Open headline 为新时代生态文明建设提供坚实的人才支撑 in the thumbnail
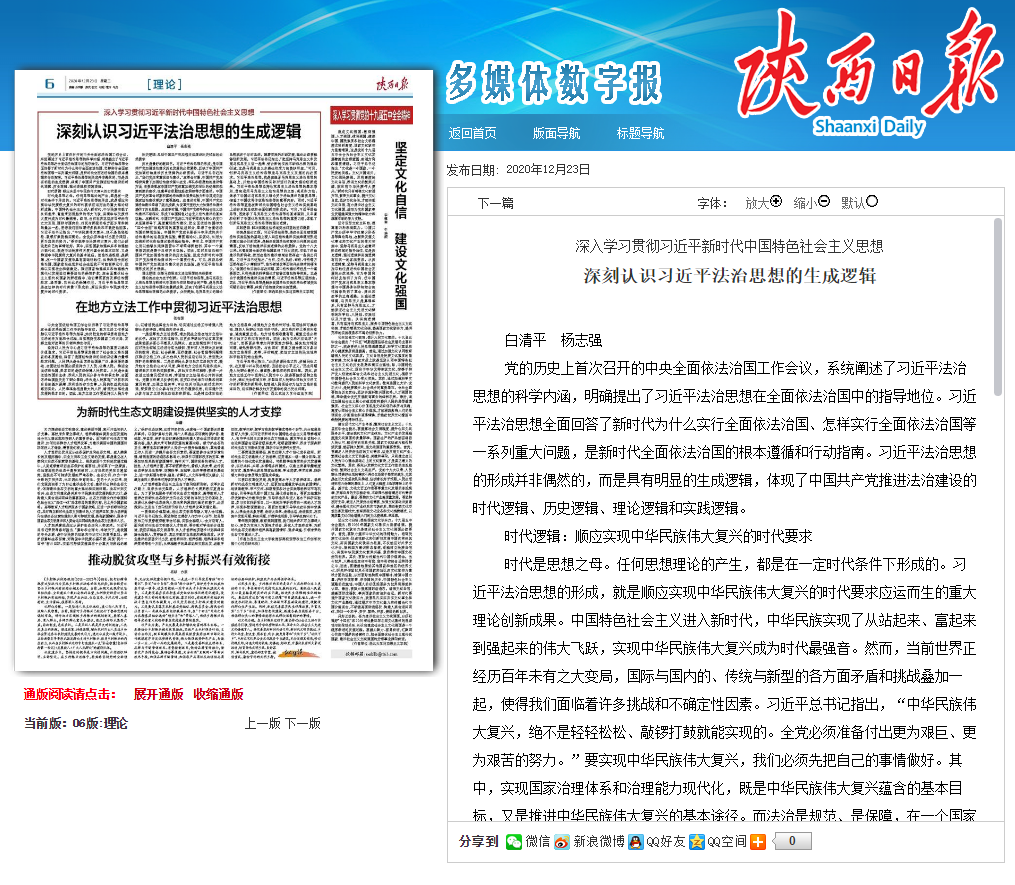This screenshot has width=1015, height=885. 179,412
